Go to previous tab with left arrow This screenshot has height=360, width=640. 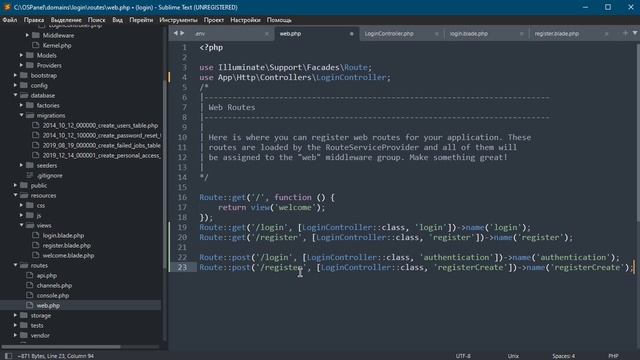point(176,33)
